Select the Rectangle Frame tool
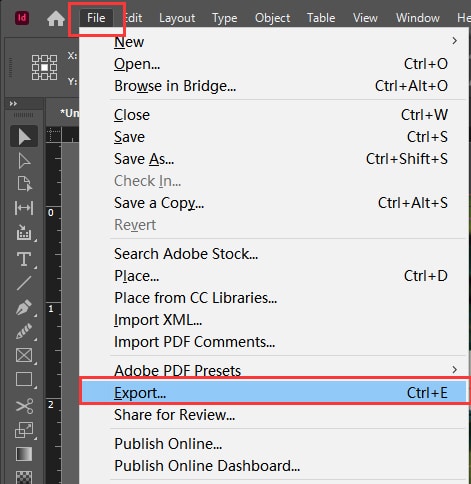 click(24, 355)
